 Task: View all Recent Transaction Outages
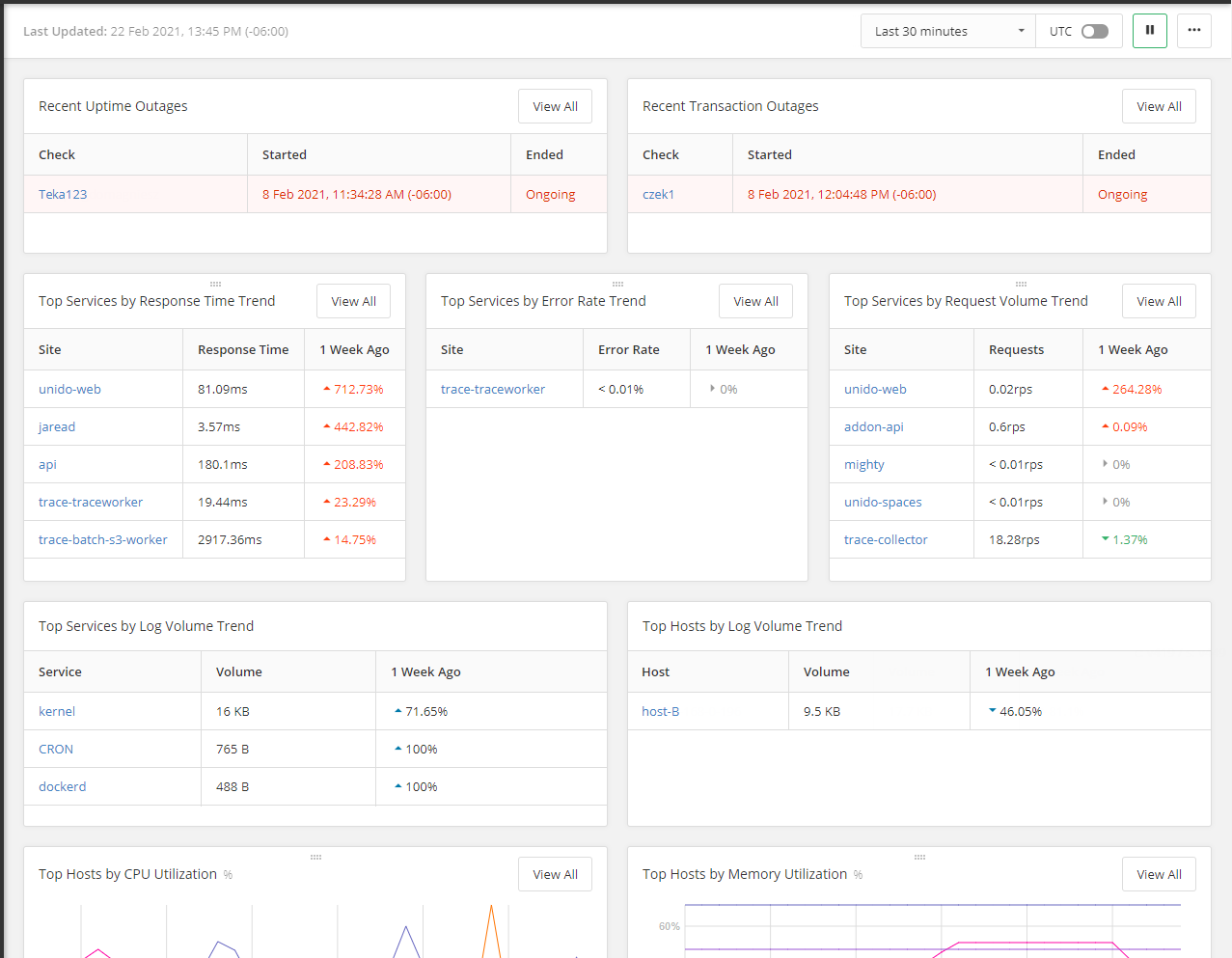click(1158, 106)
